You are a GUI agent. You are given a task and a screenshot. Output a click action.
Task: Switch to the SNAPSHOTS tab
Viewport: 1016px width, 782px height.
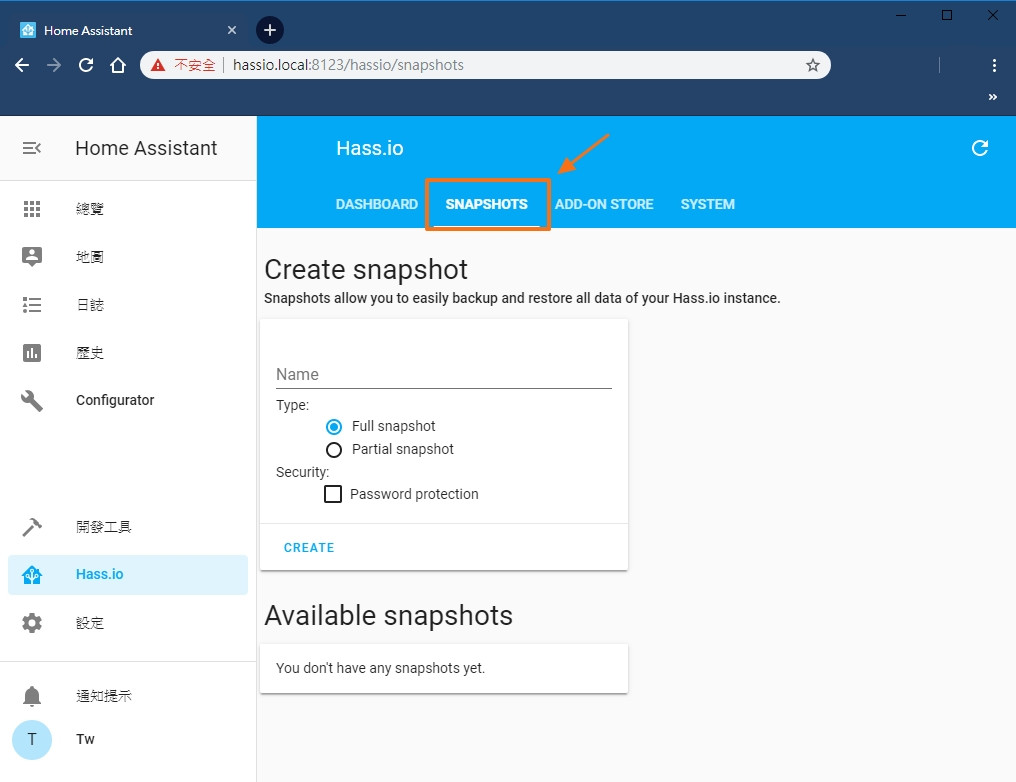click(487, 204)
